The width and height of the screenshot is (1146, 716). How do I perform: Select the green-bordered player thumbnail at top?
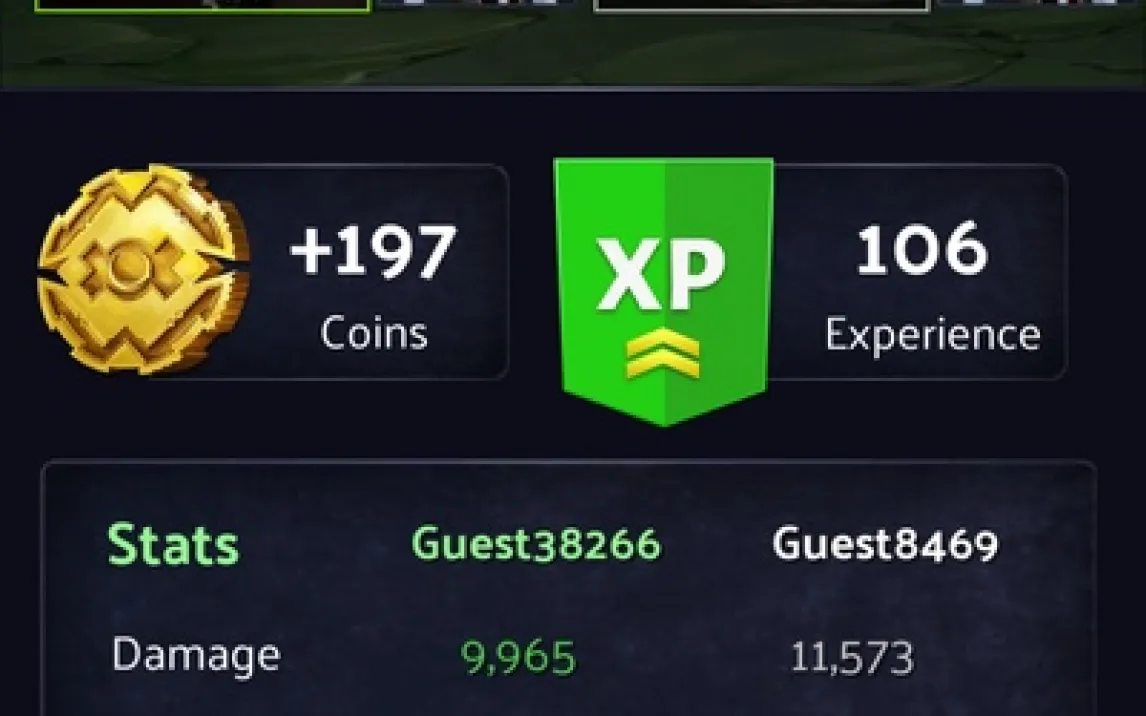tap(202, 5)
